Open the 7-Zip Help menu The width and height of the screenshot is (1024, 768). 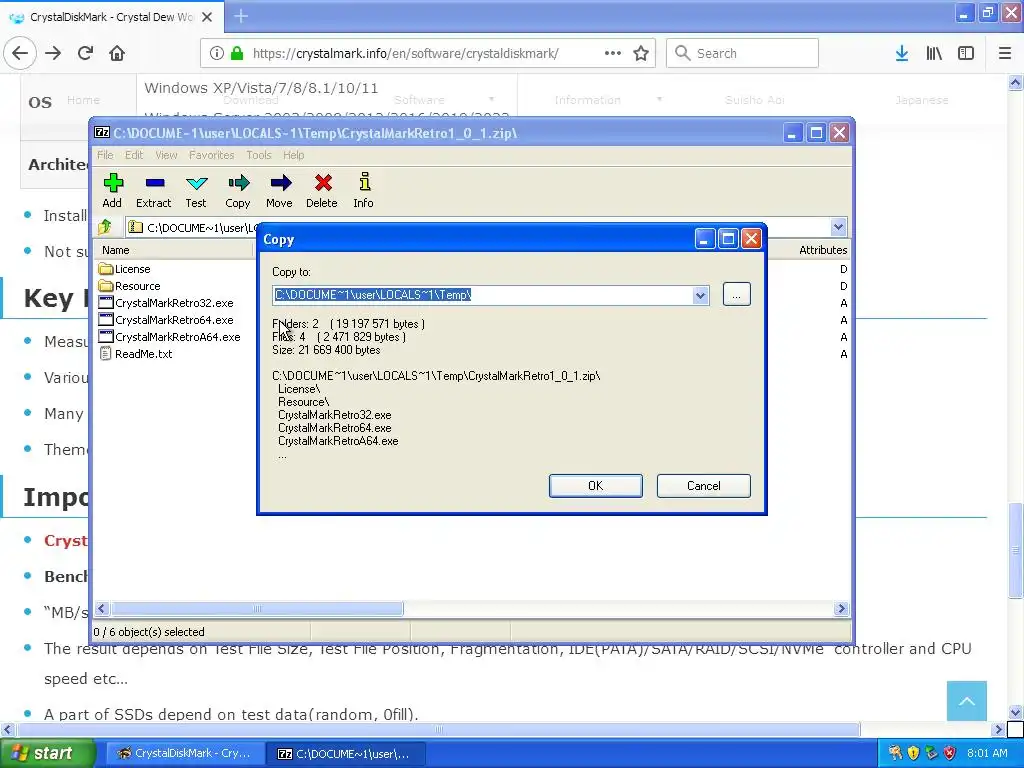tap(293, 155)
